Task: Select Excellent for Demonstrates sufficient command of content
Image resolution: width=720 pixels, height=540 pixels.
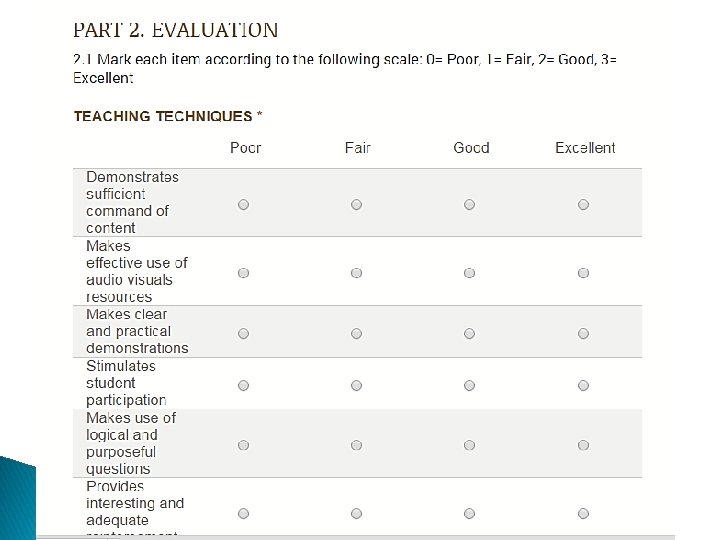Action: 583,204
